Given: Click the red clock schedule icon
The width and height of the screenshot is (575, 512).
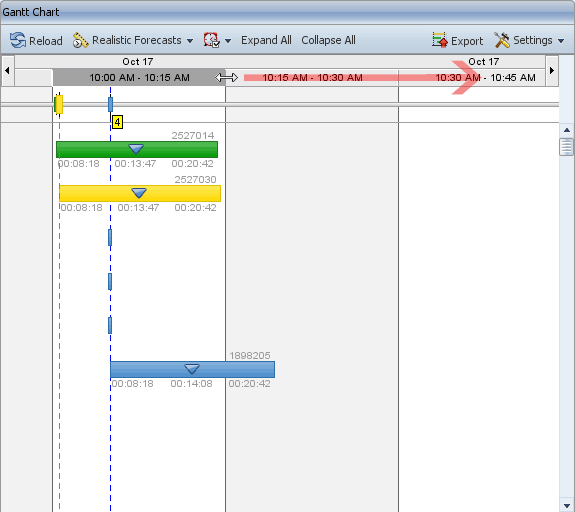Looking at the screenshot, I should tap(212, 40).
